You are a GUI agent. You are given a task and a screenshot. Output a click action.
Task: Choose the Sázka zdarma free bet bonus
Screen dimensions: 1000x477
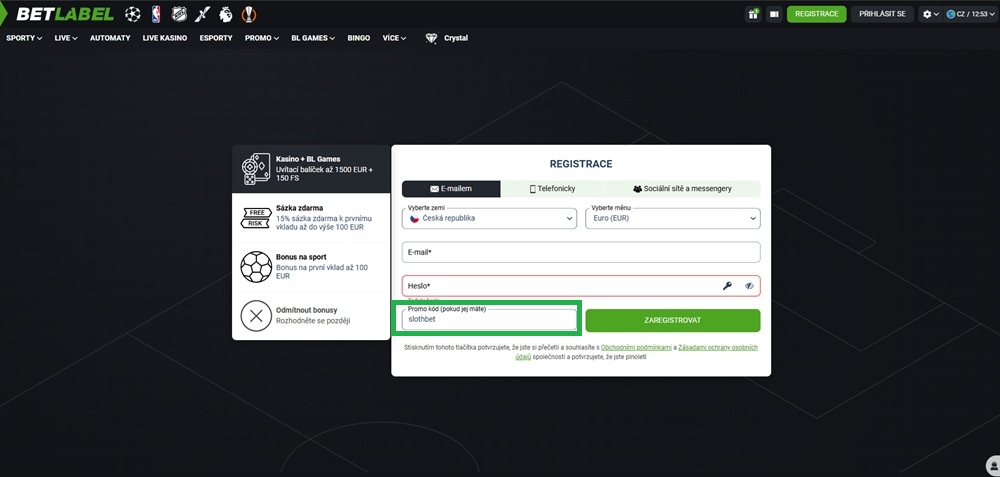(311, 218)
